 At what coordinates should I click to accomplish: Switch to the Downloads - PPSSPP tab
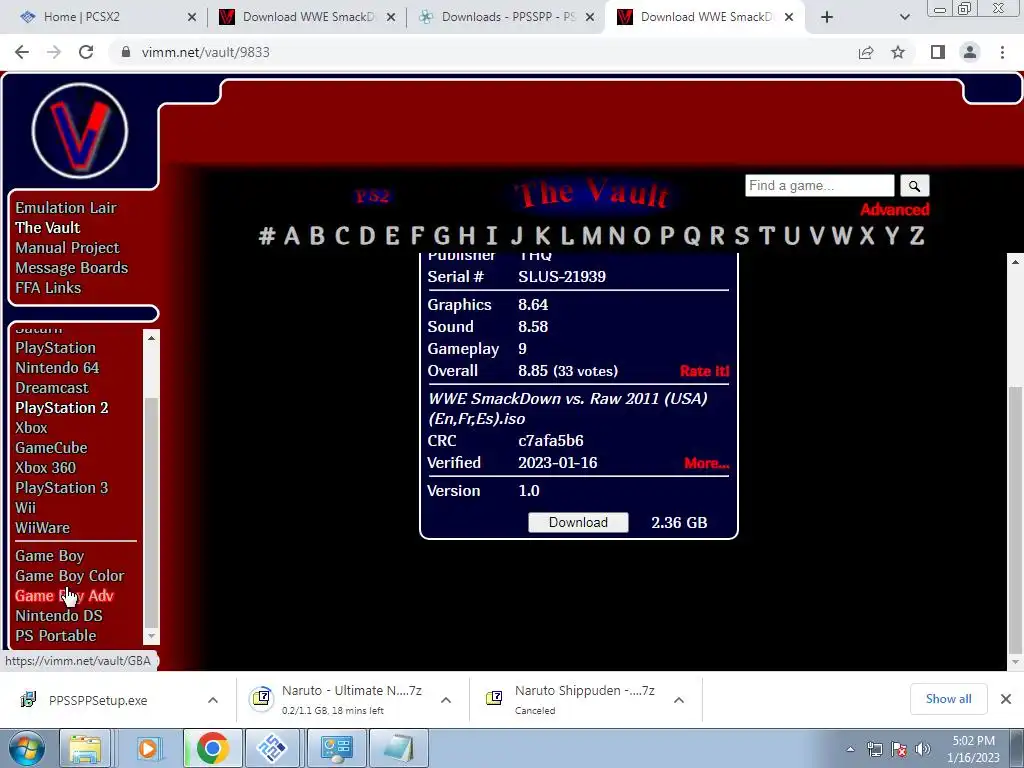508,17
